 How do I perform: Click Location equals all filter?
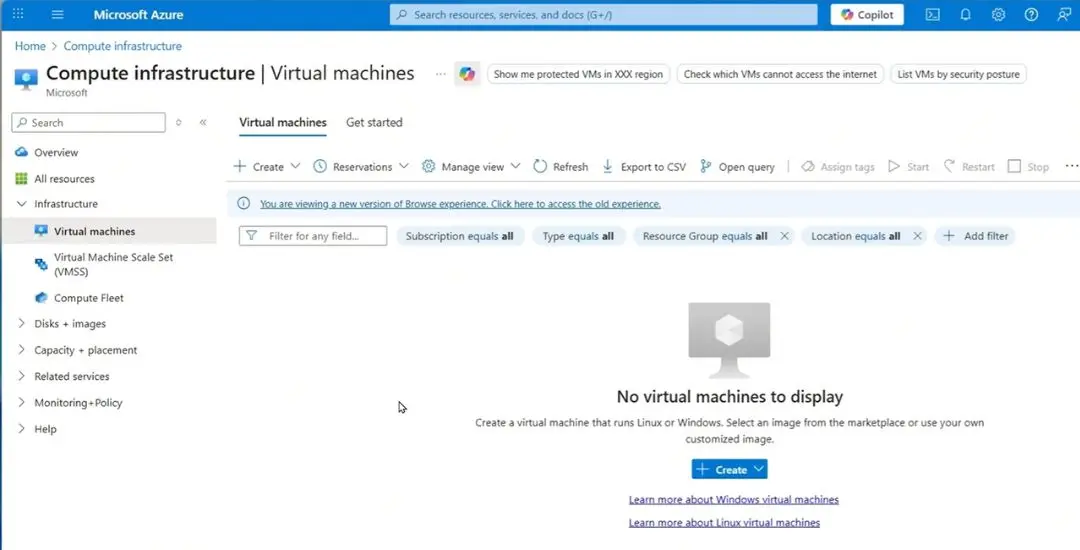[x=855, y=236]
